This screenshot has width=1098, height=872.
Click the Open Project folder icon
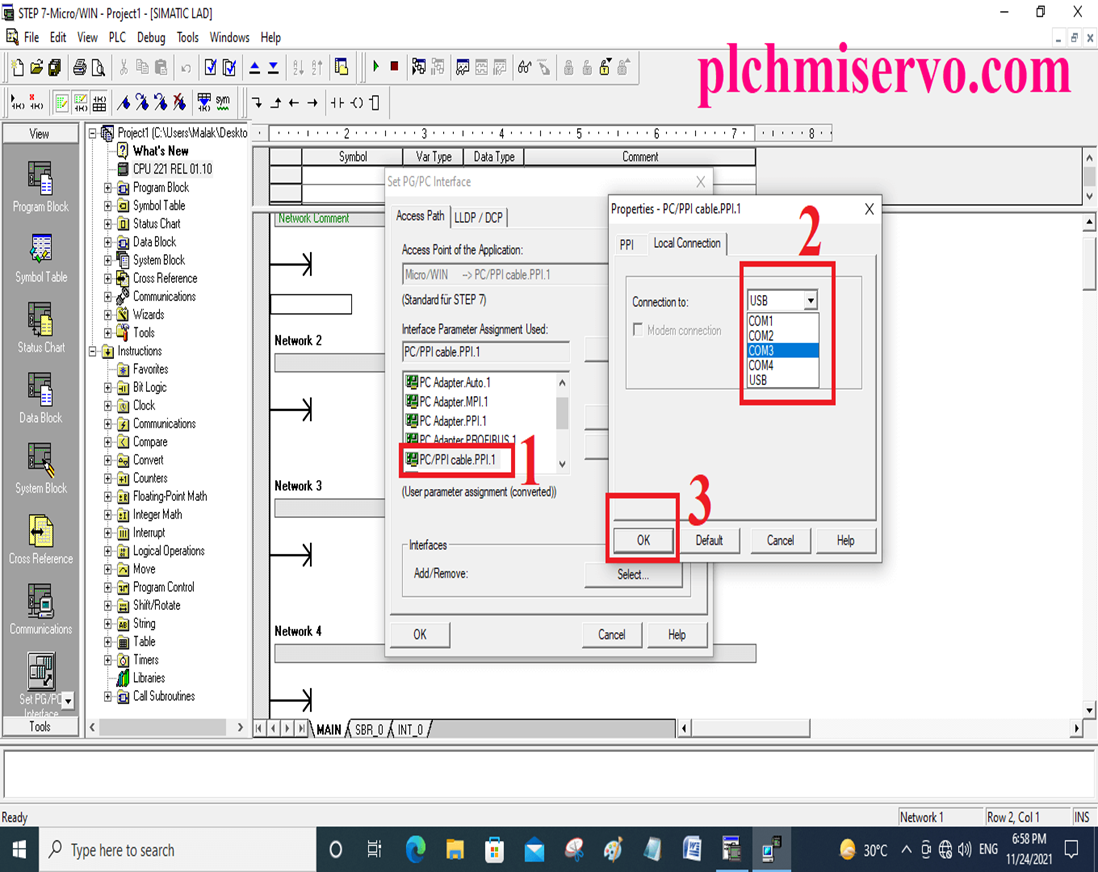coord(36,67)
